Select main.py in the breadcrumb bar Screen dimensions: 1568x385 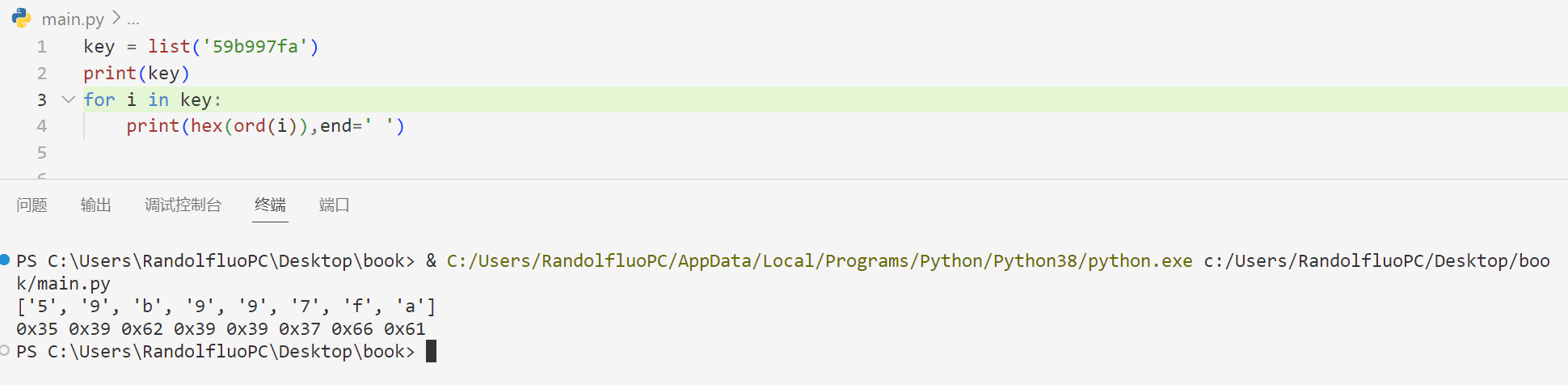coord(73,19)
